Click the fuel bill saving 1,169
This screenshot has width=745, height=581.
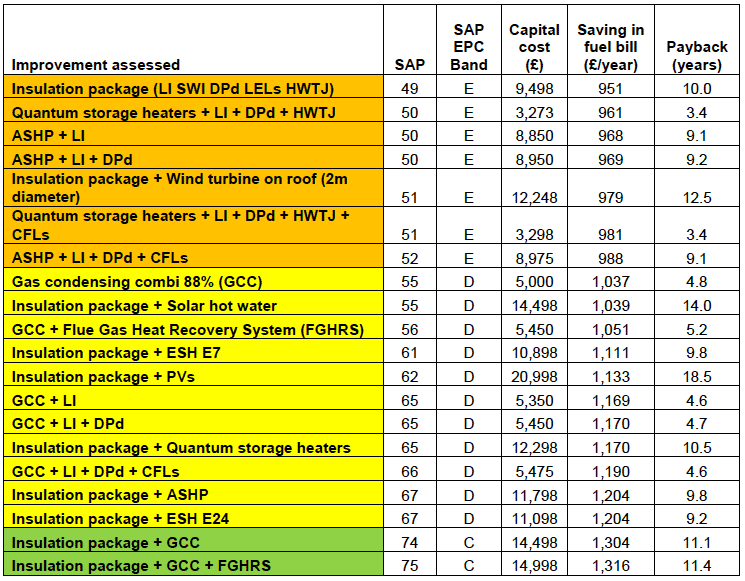(x=611, y=400)
